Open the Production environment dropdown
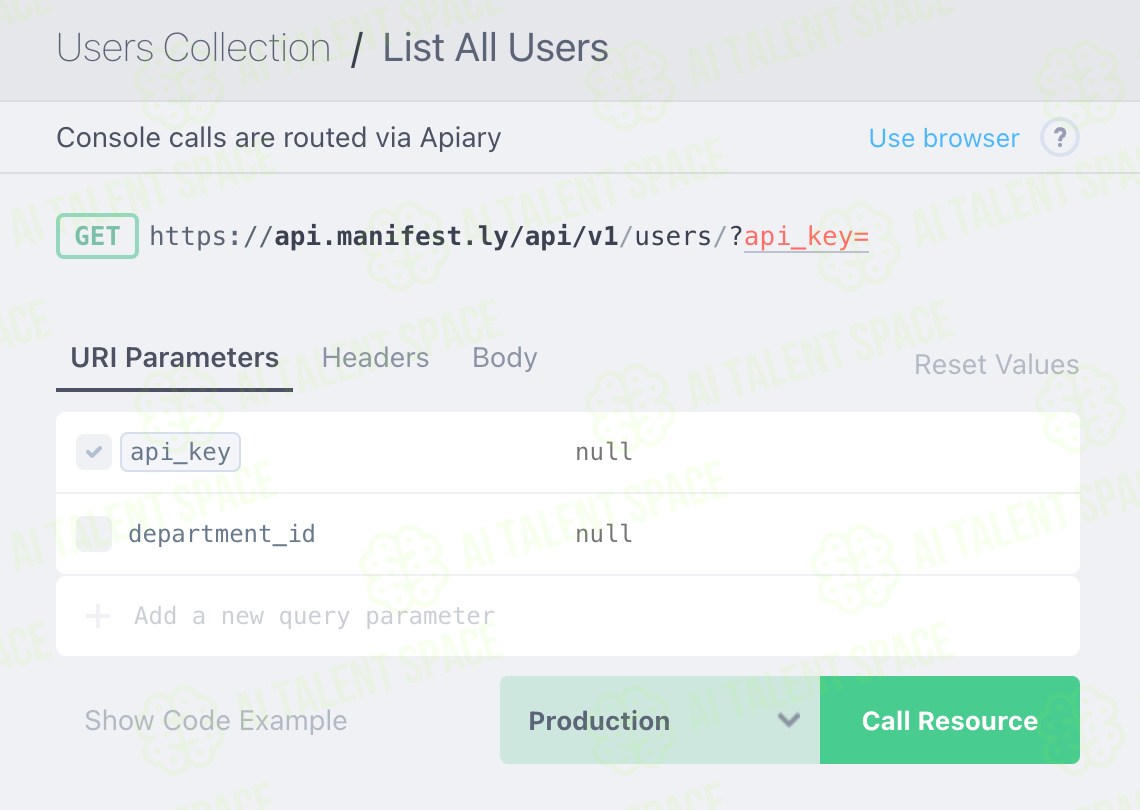Screen dimensions: 1140x810 pos(659,720)
